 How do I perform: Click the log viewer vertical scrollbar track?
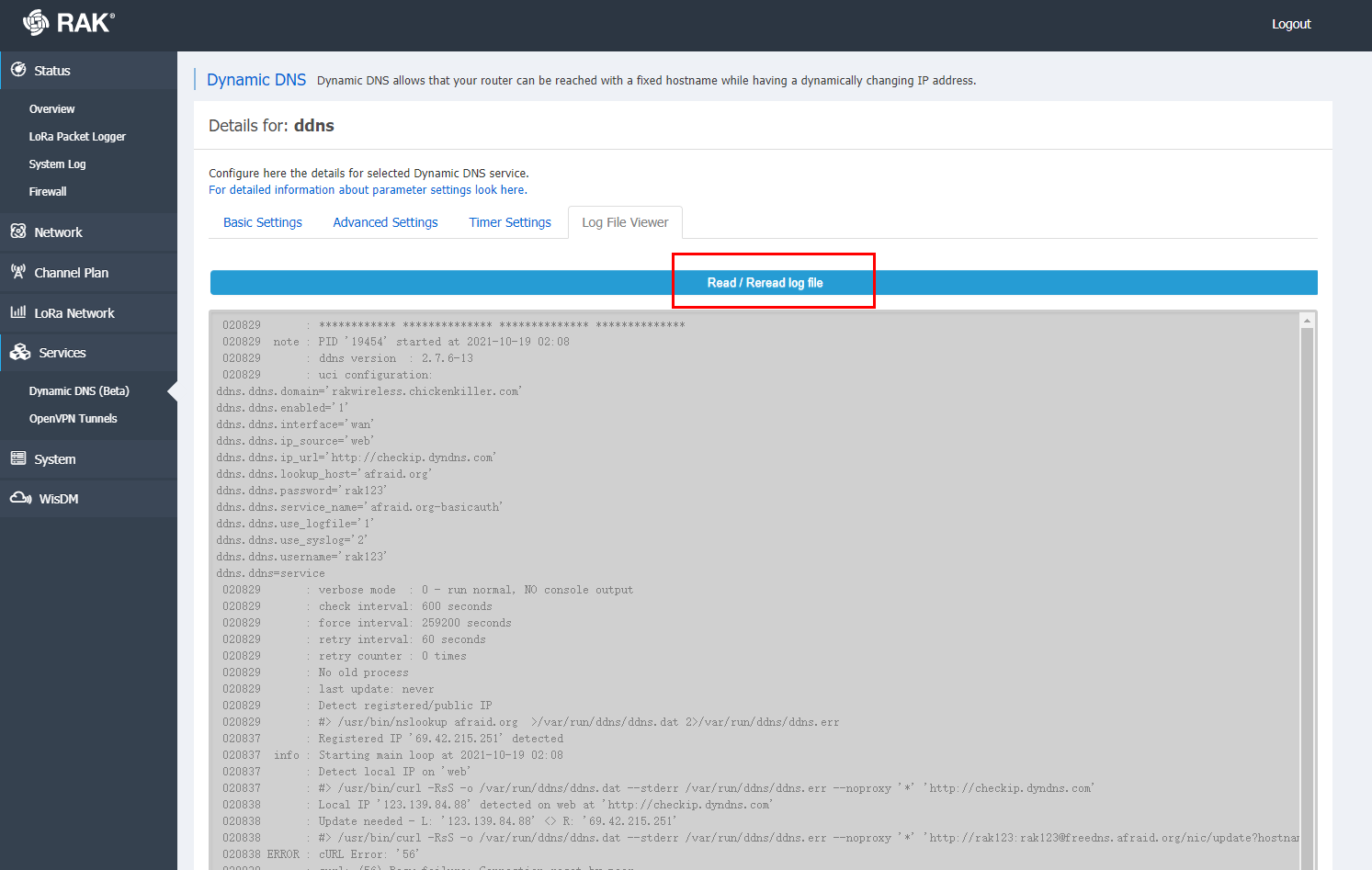pyautogui.click(x=1307, y=597)
